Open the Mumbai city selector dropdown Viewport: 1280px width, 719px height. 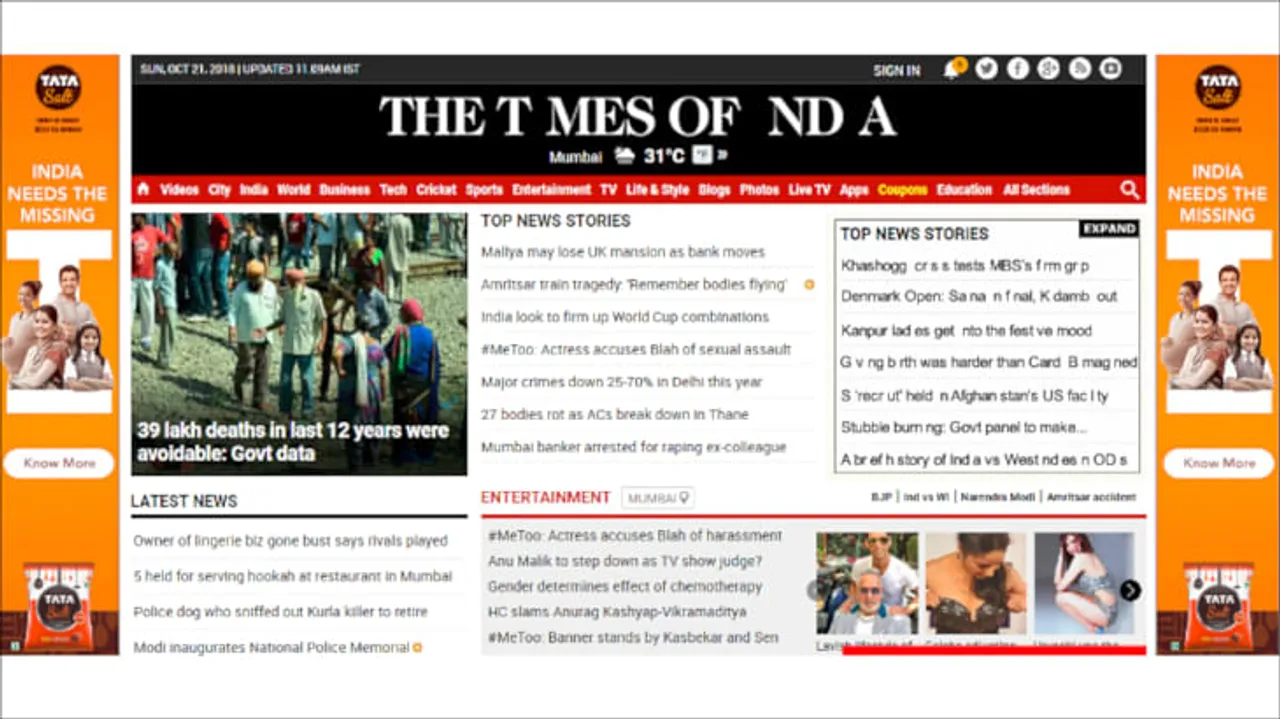click(x=658, y=498)
